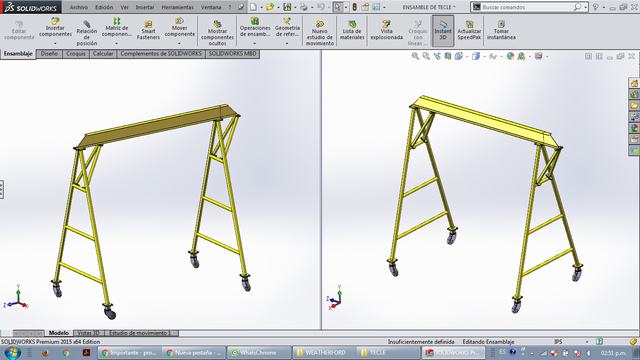The image size is (640, 360).
Task: Click Mostrar componentes ocultos
Action: [x=217, y=32]
